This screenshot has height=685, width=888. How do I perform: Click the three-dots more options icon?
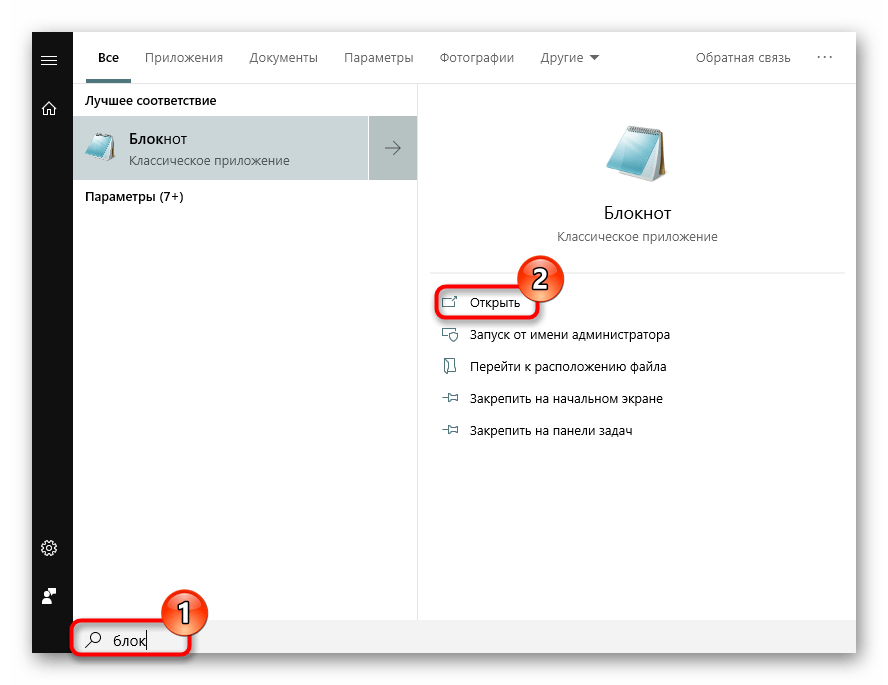(824, 58)
